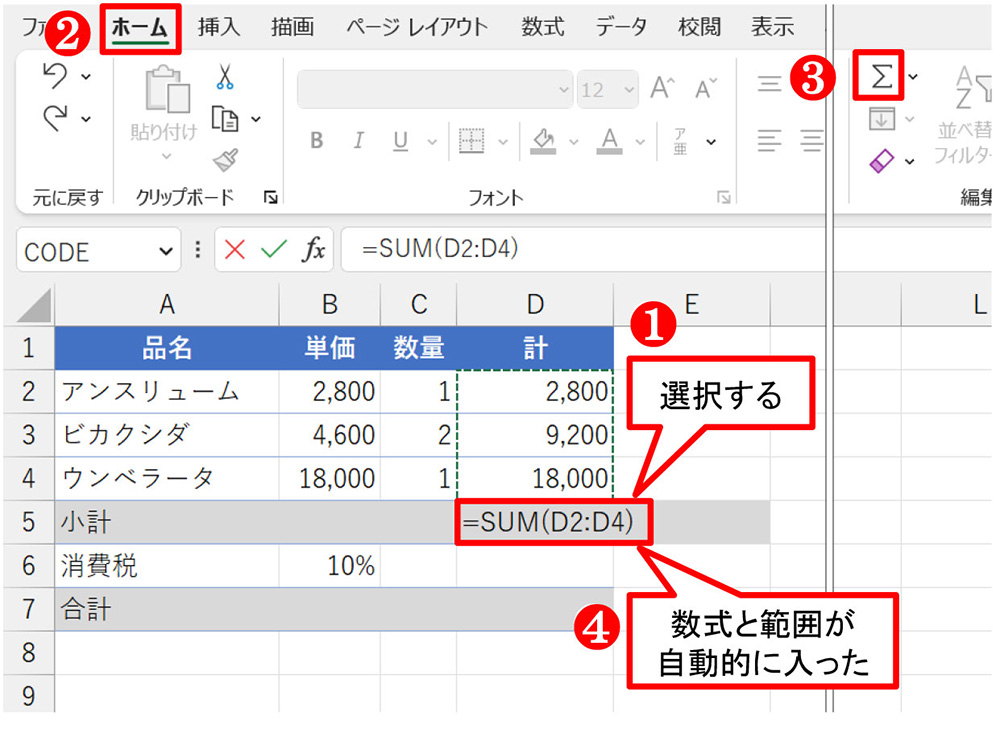1000x729 pixels.
Task: Click the Select All corner triangle
Action: point(33,305)
